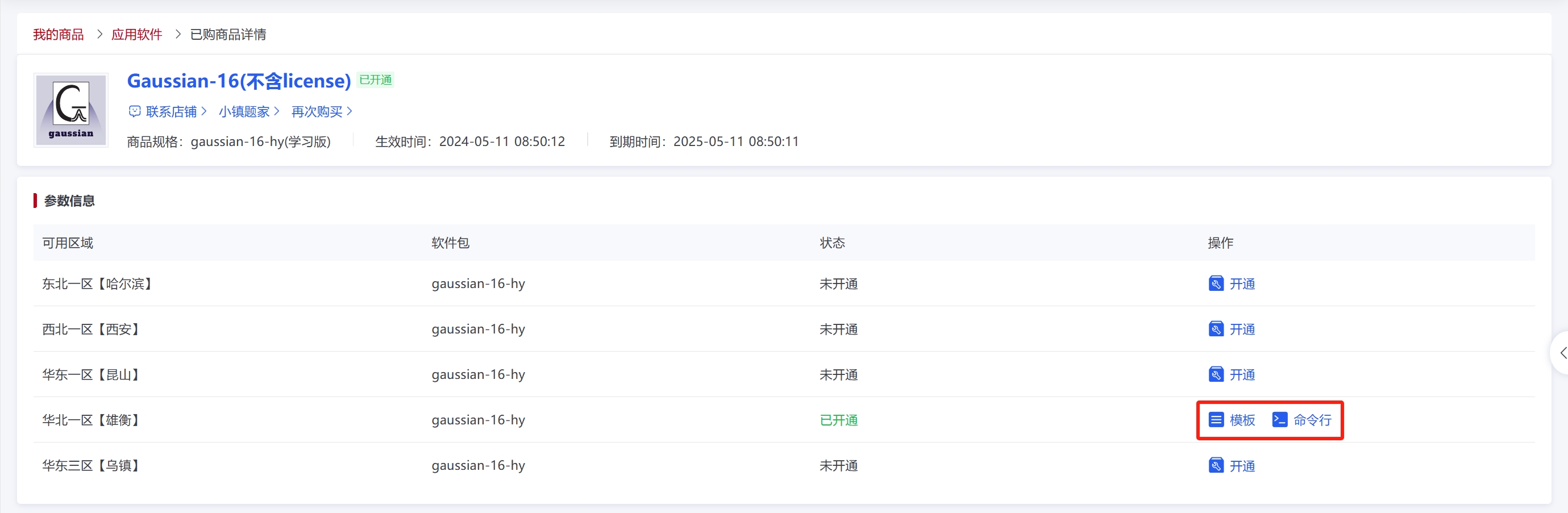Open 联系店铺 to contact the store
The height and width of the screenshot is (513, 1568).
point(171,111)
